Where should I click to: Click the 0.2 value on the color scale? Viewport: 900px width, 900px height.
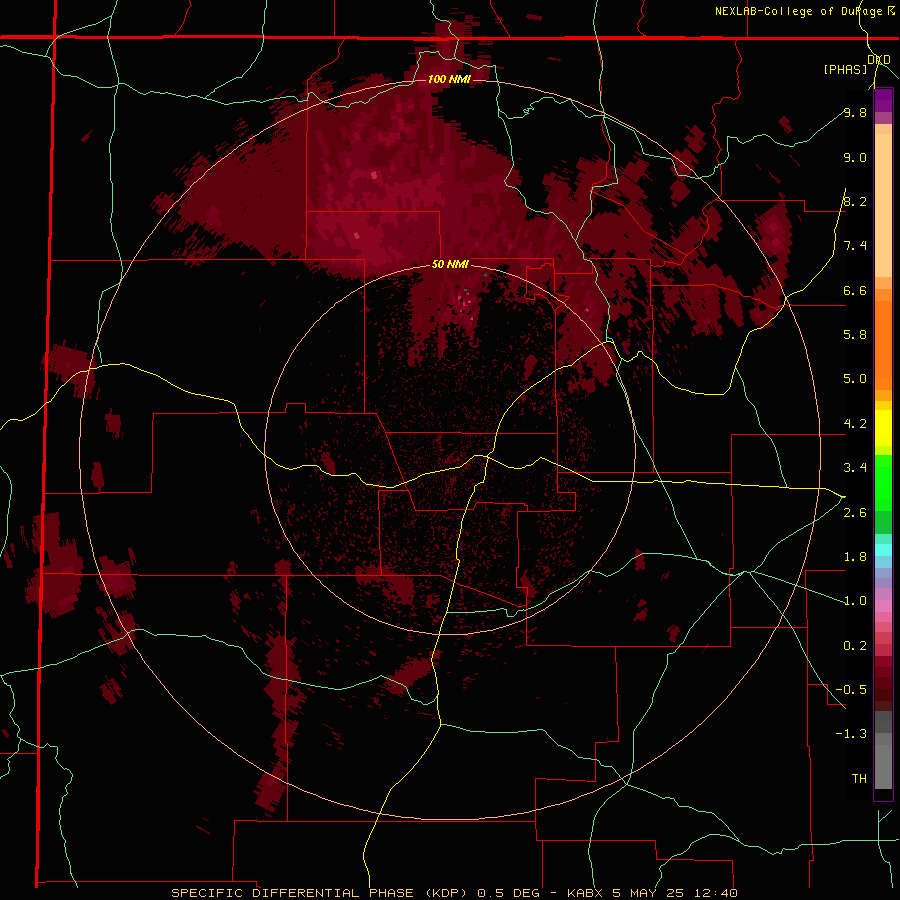tap(855, 646)
